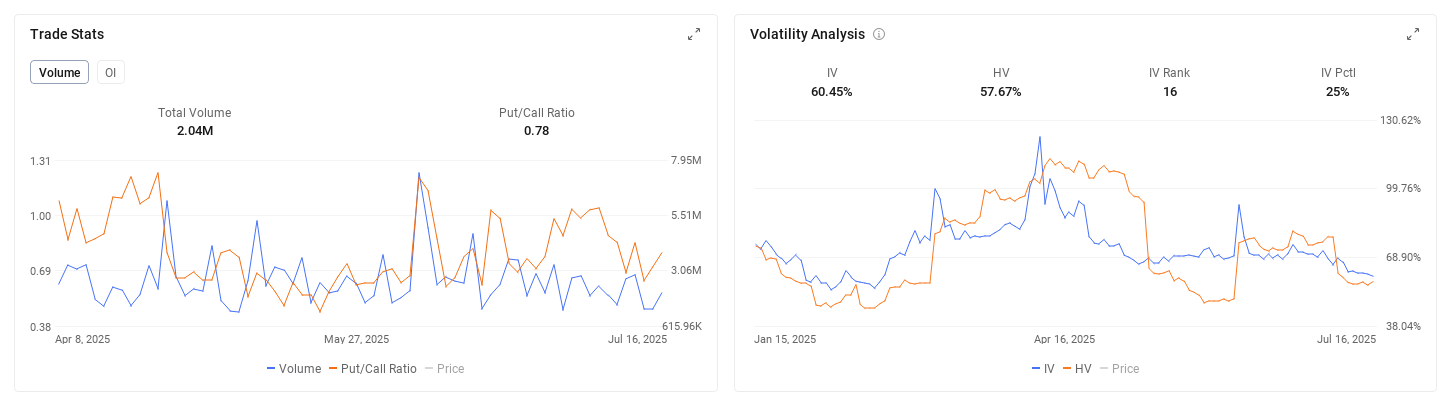Toggle the Put/Call Ratio legend series
Viewport: 1449px width, 398px height.
(x=373, y=368)
